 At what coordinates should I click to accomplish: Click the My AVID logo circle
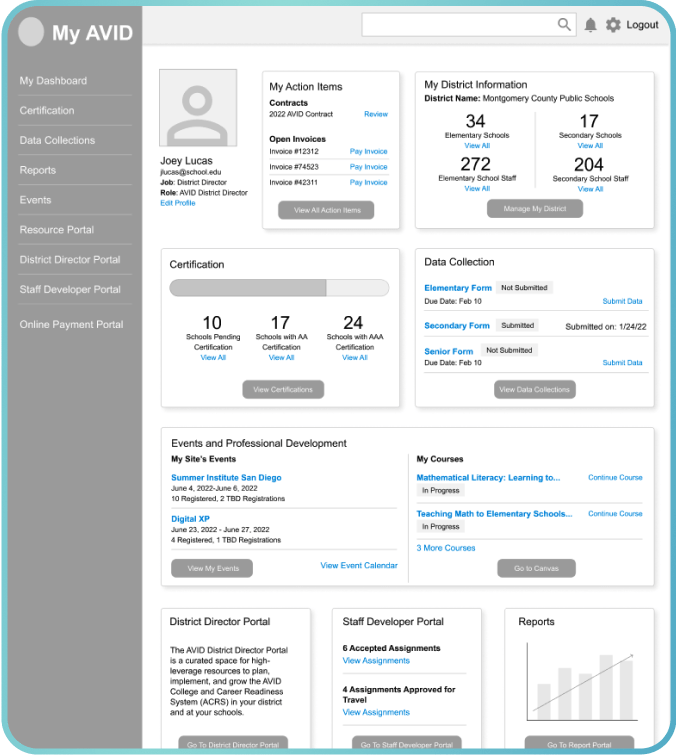click(x=31, y=32)
